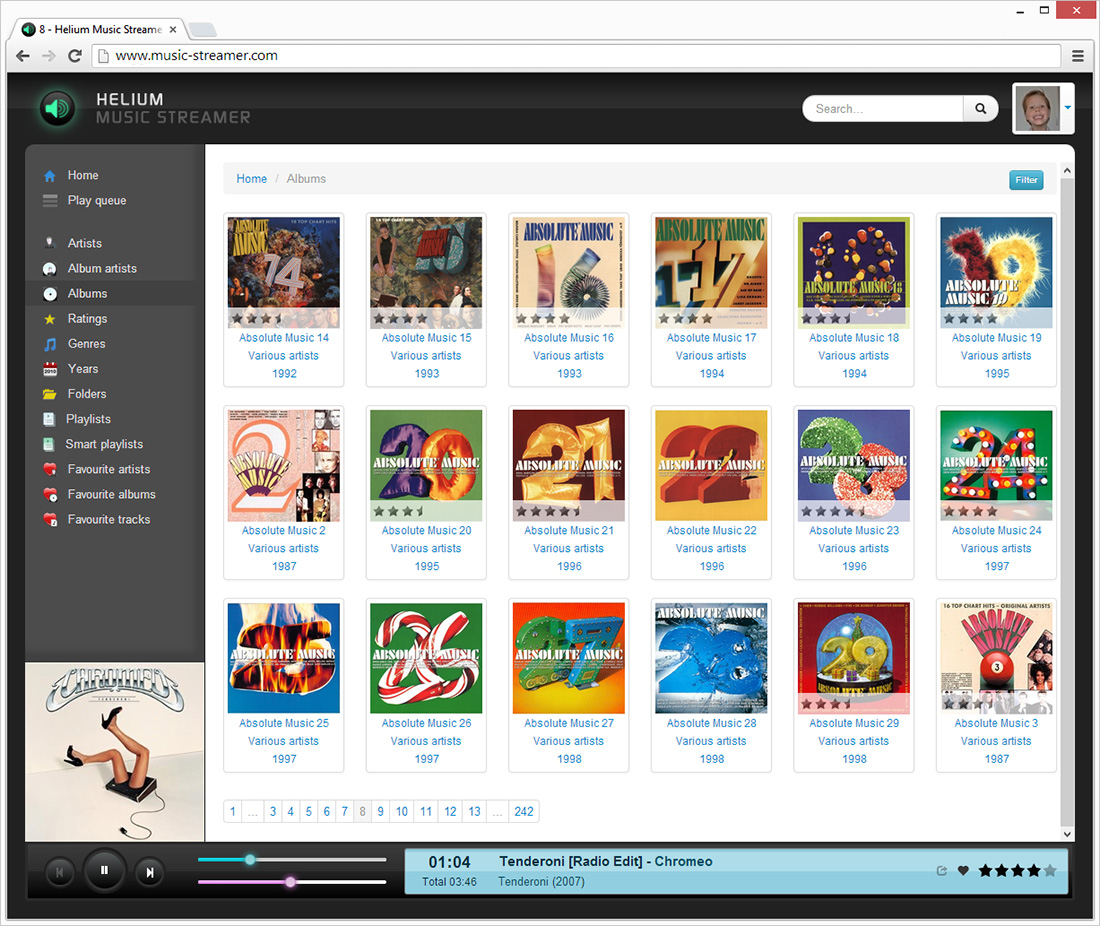The image size is (1100, 926).
Task: Open the Favourite tracks list
Action: pos(106,519)
